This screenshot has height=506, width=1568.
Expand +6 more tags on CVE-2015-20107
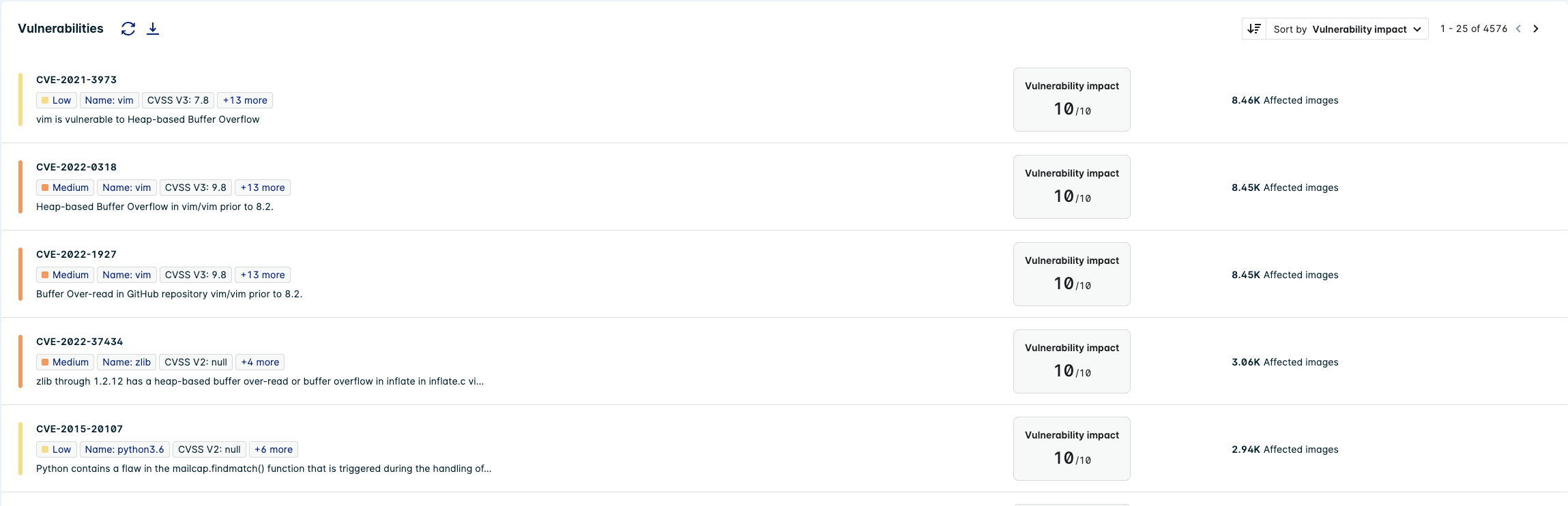(x=273, y=449)
